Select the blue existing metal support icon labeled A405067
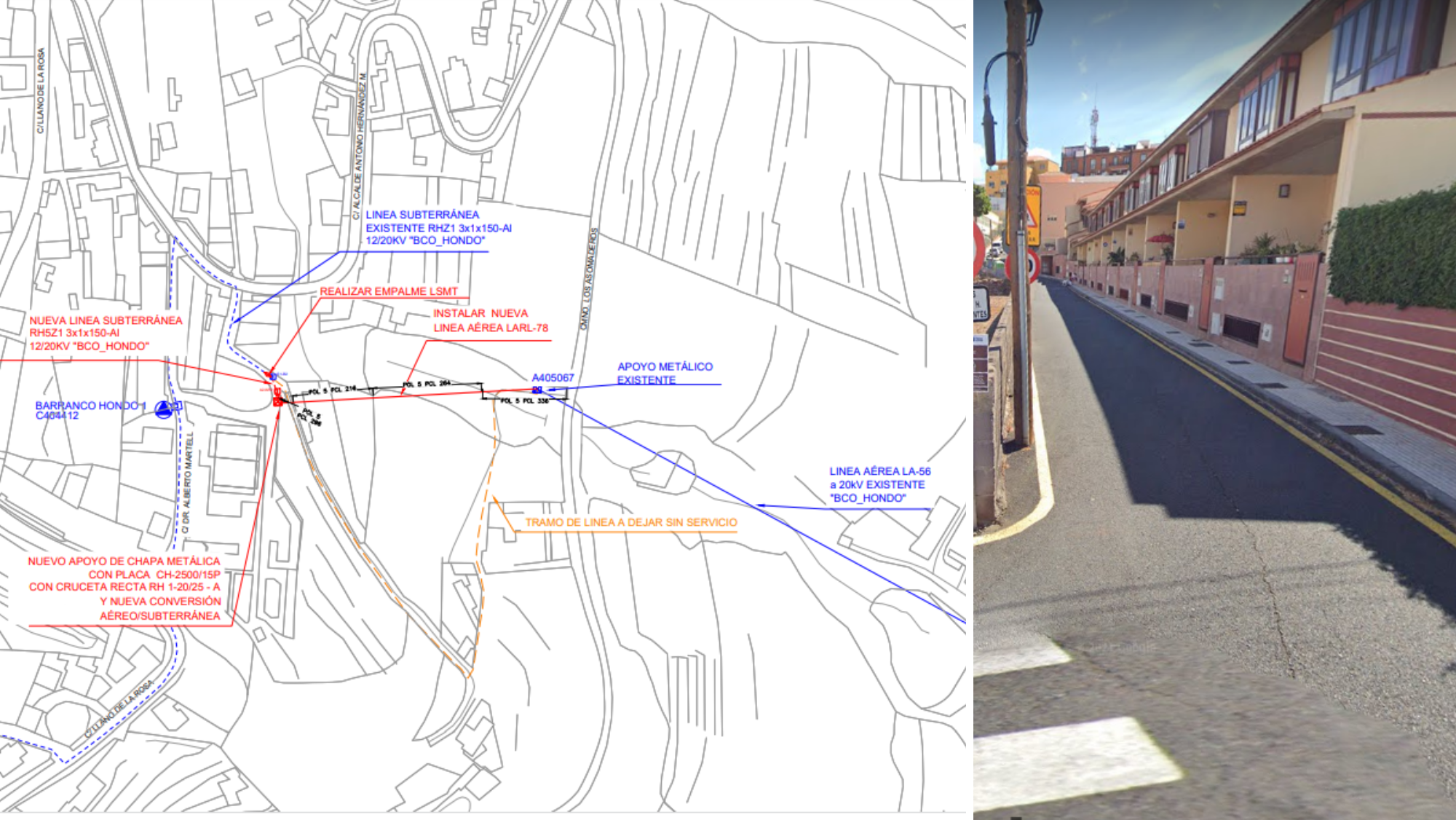Viewport: 1456px width, 820px height. [x=537, y=390]
